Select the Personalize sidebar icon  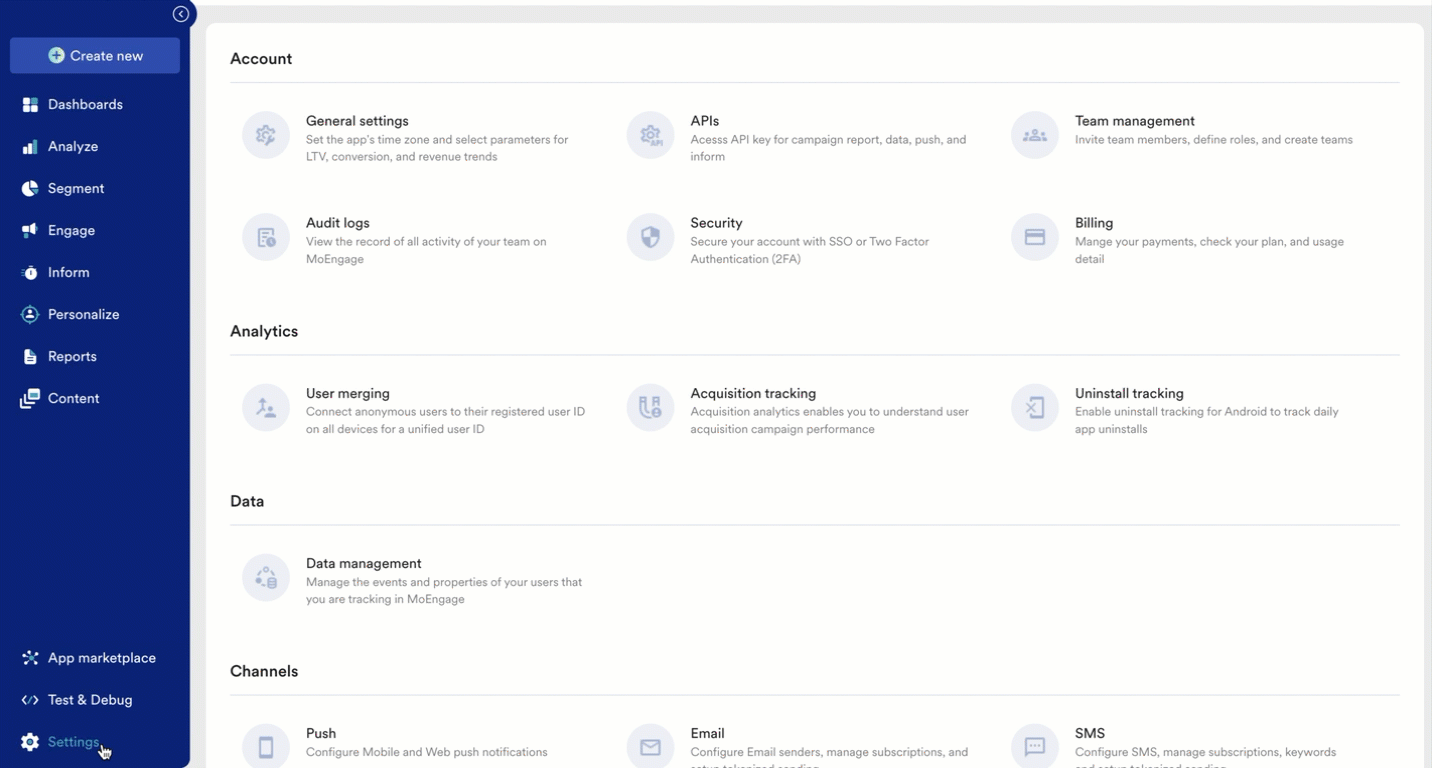coord(30,315)
